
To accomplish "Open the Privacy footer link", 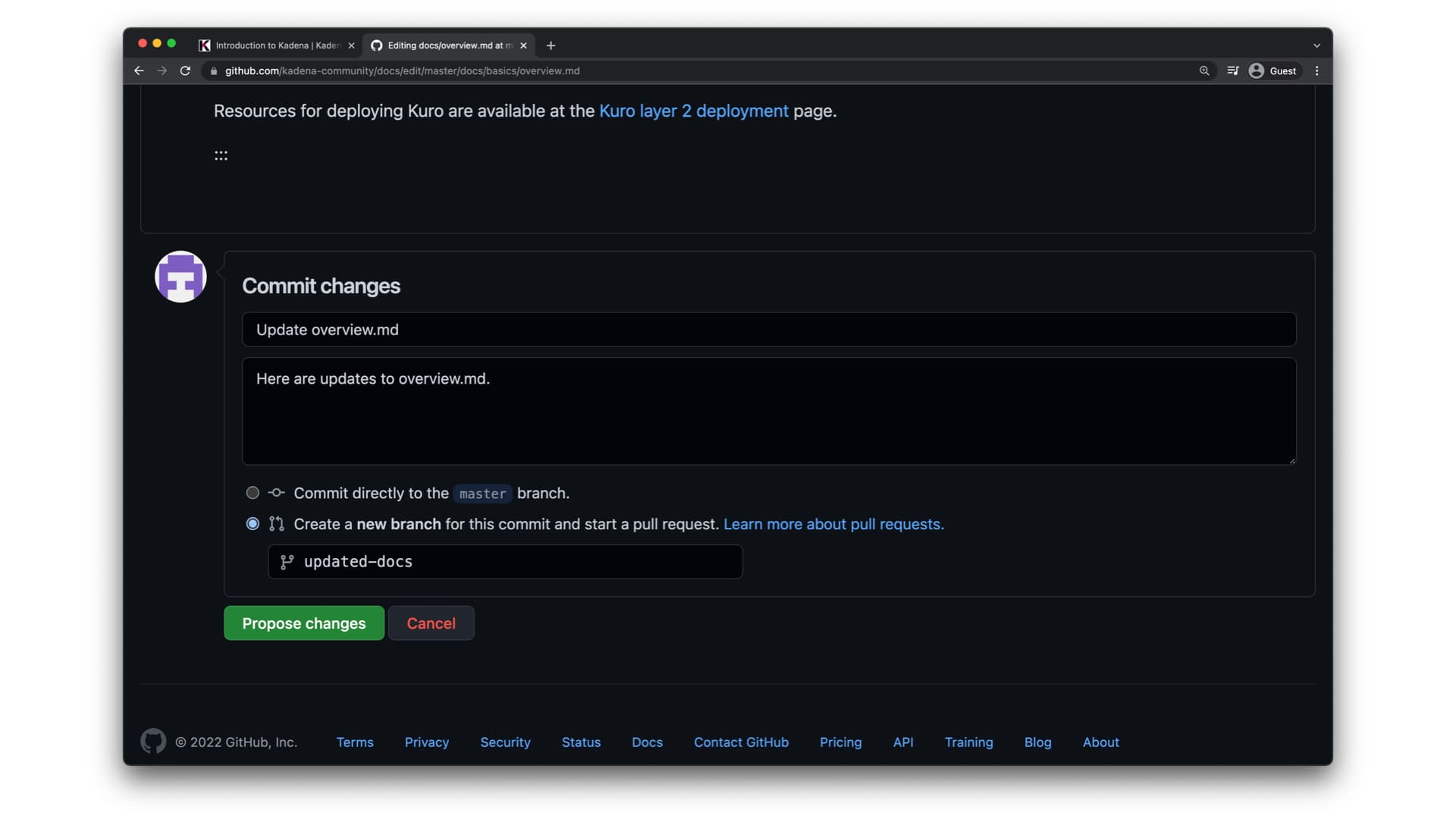I will coord(426,742).
